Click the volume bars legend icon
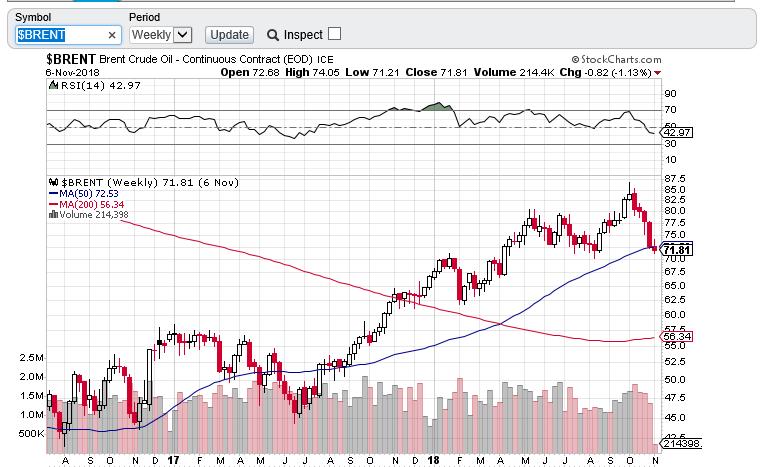Screen dimensions: 783x467 (x=53, y=215)
